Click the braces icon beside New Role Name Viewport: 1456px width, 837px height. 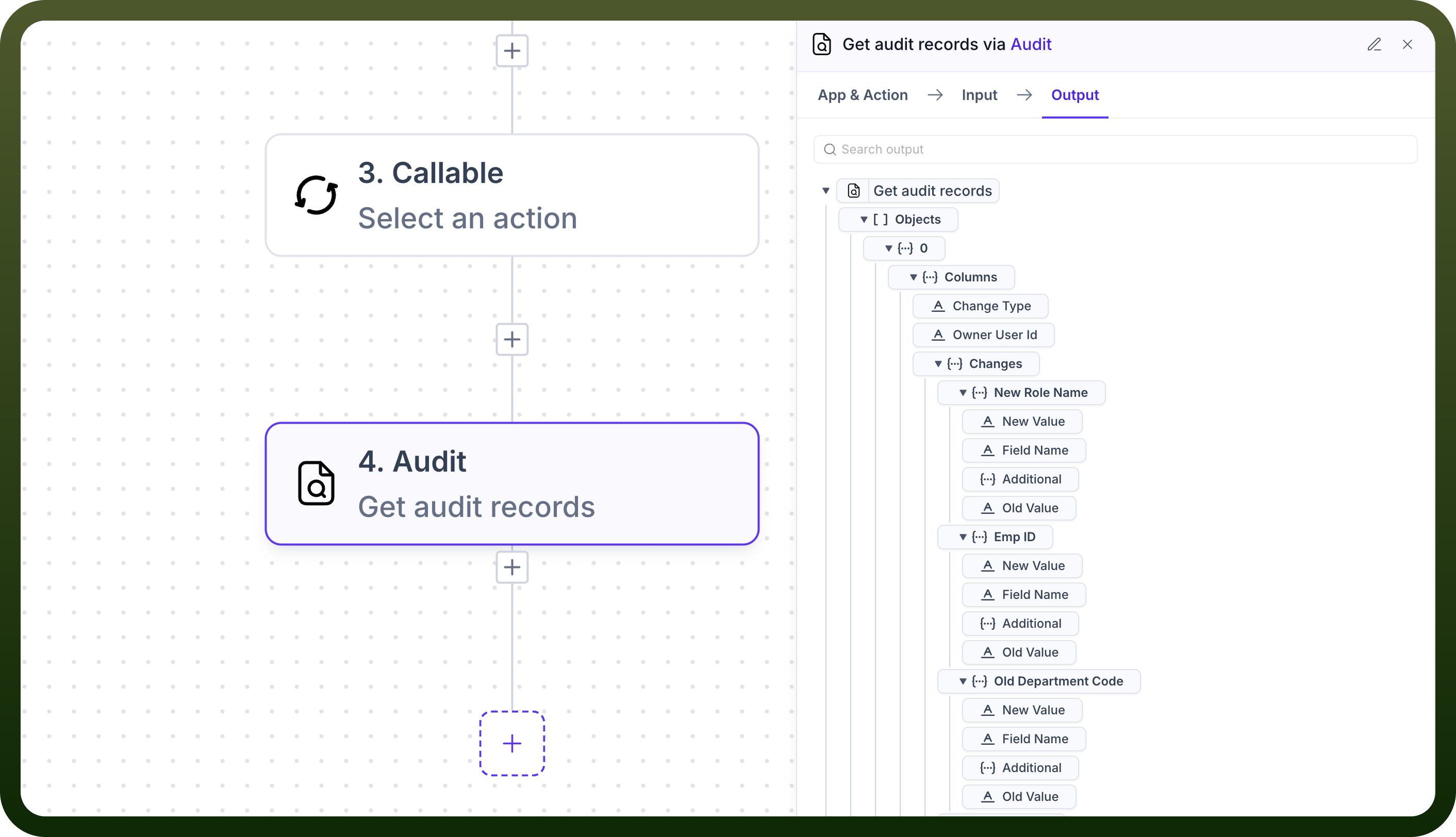click(979, 393)
